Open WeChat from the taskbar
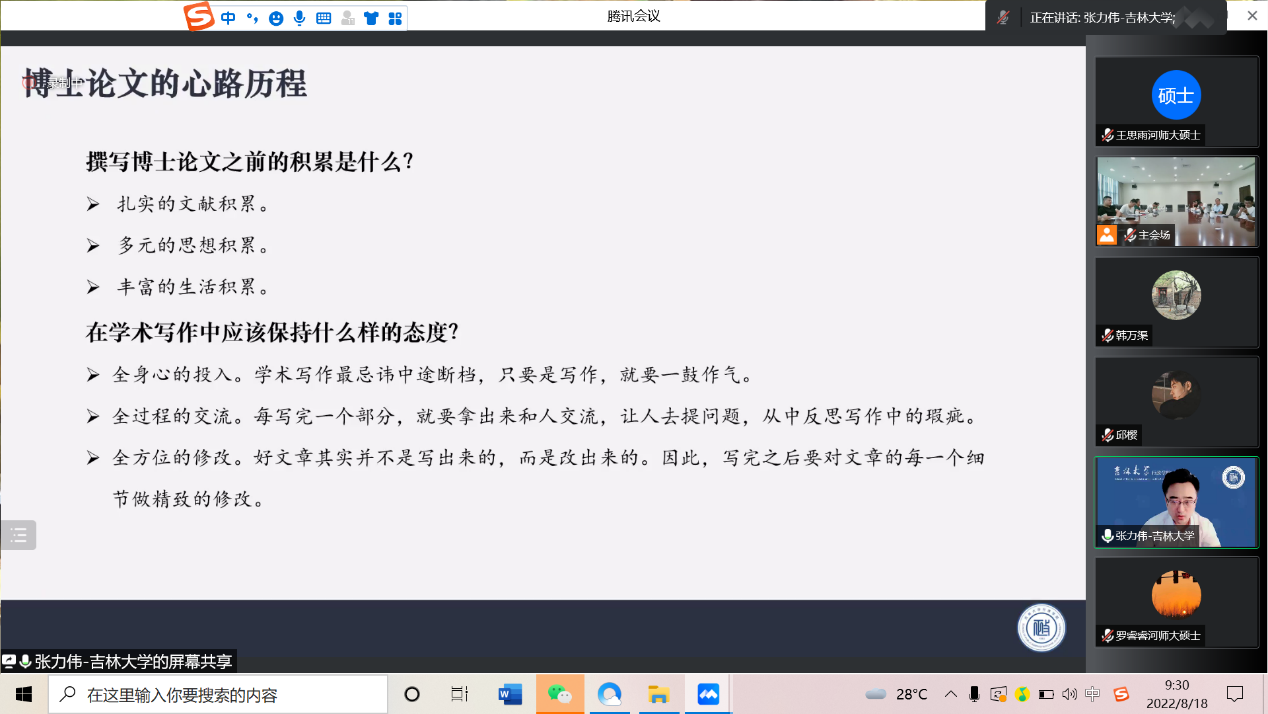This screenshot has height=714, width=1268. pyautogui.click(x=560, y=694)
